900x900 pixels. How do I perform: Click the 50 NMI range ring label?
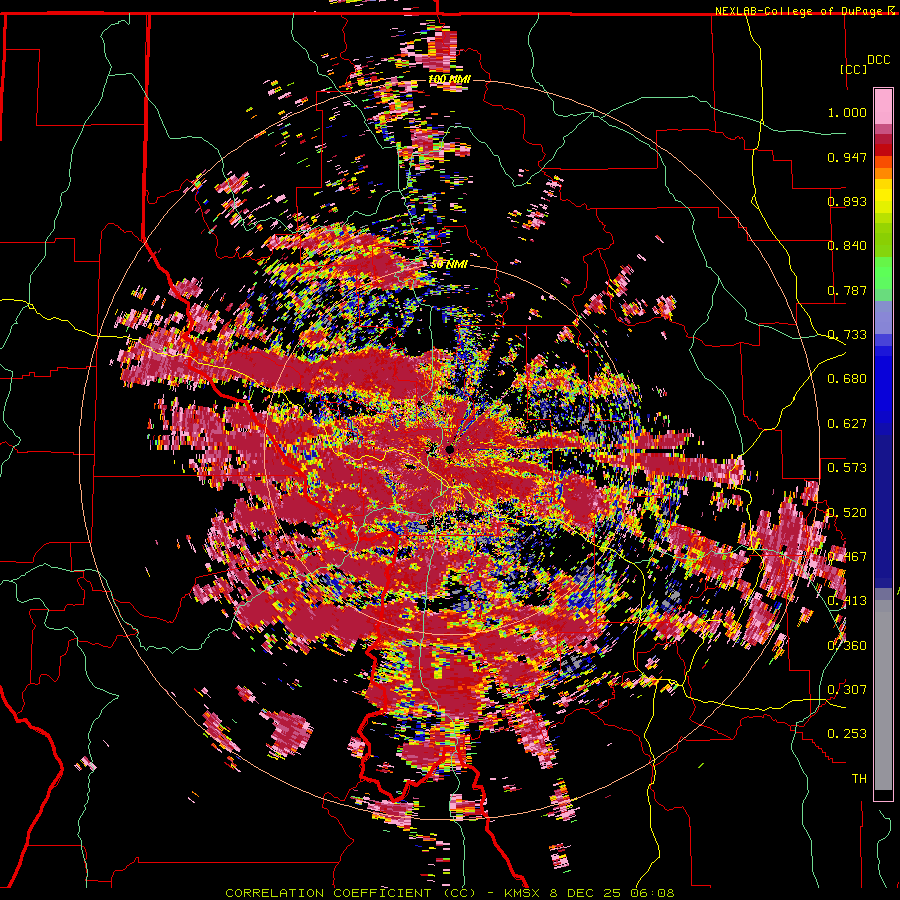(449, 265)
